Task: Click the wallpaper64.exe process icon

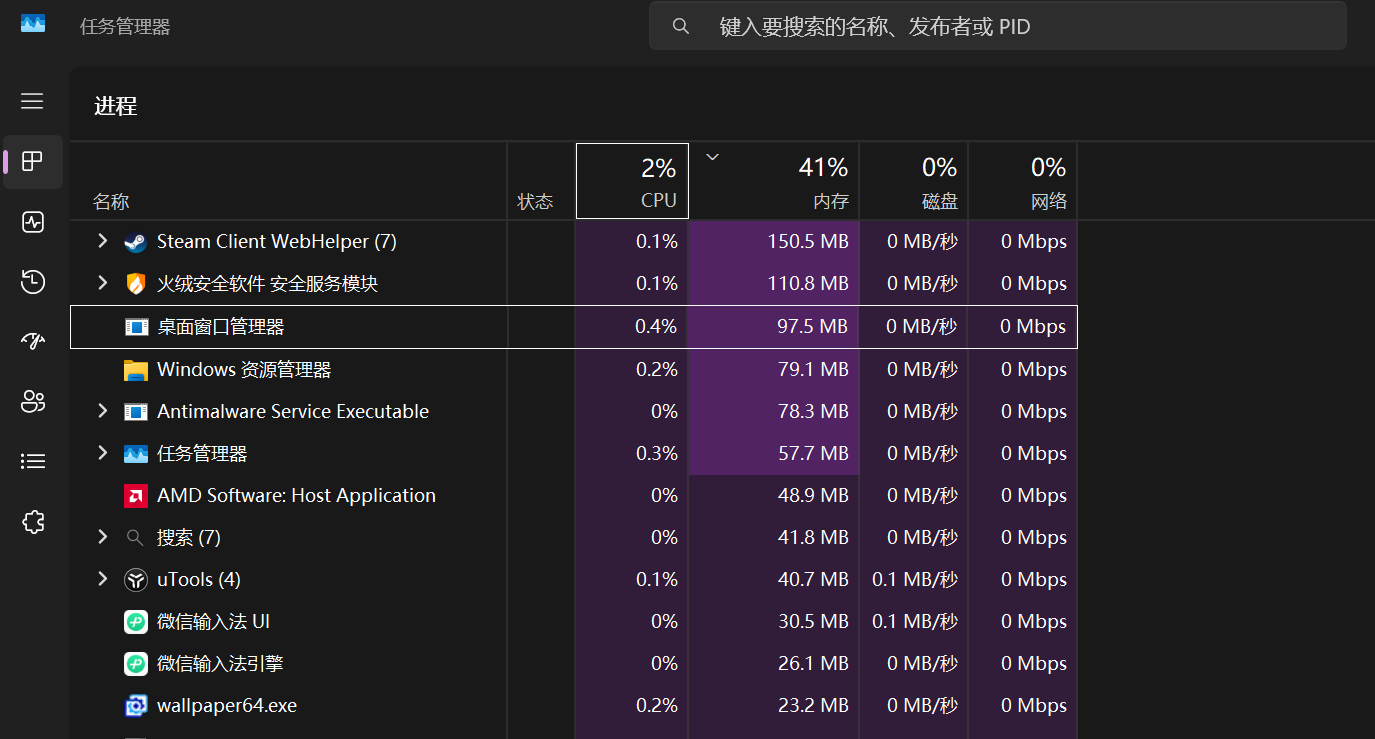Action: point(136,706)
